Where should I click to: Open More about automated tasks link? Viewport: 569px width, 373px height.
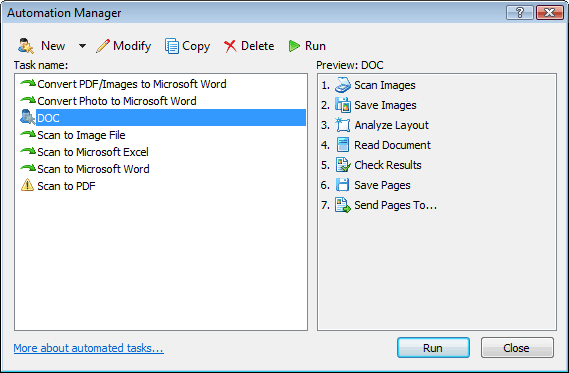pyautogui.click(x=89, y=348)
